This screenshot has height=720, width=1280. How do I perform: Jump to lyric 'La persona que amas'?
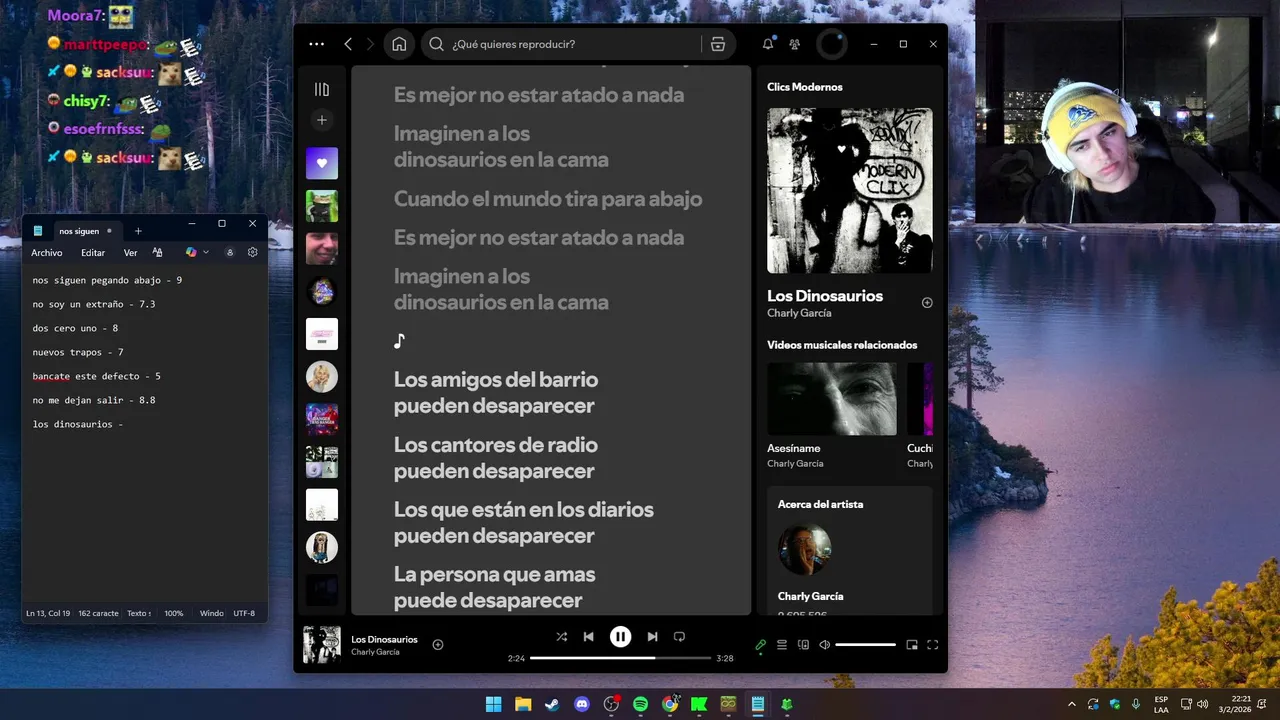[495, 587]
